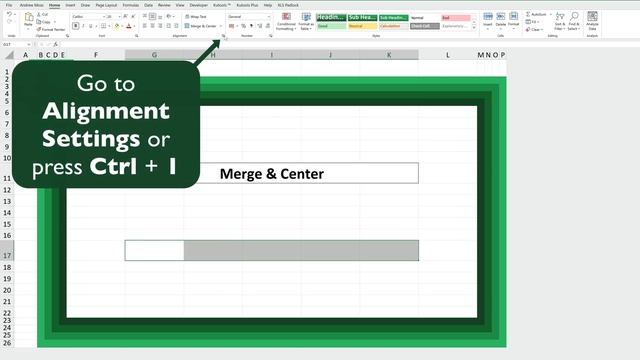Image resolution: width=640 pixels, height=360 pixels.
Task: Click the AutoSum button
Action: tap(537, 14)
